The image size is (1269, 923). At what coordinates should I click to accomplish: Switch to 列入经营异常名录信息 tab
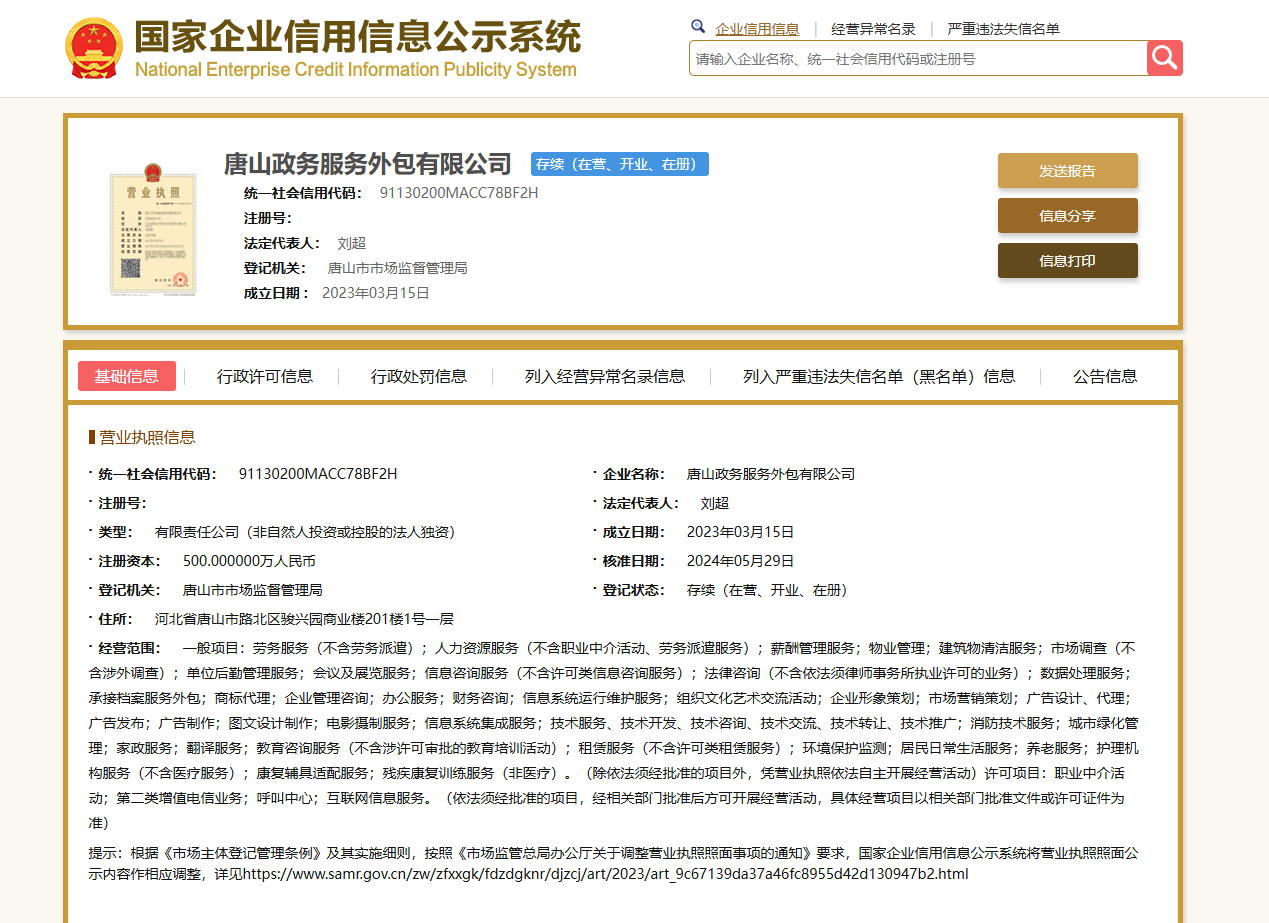[605, 376]
